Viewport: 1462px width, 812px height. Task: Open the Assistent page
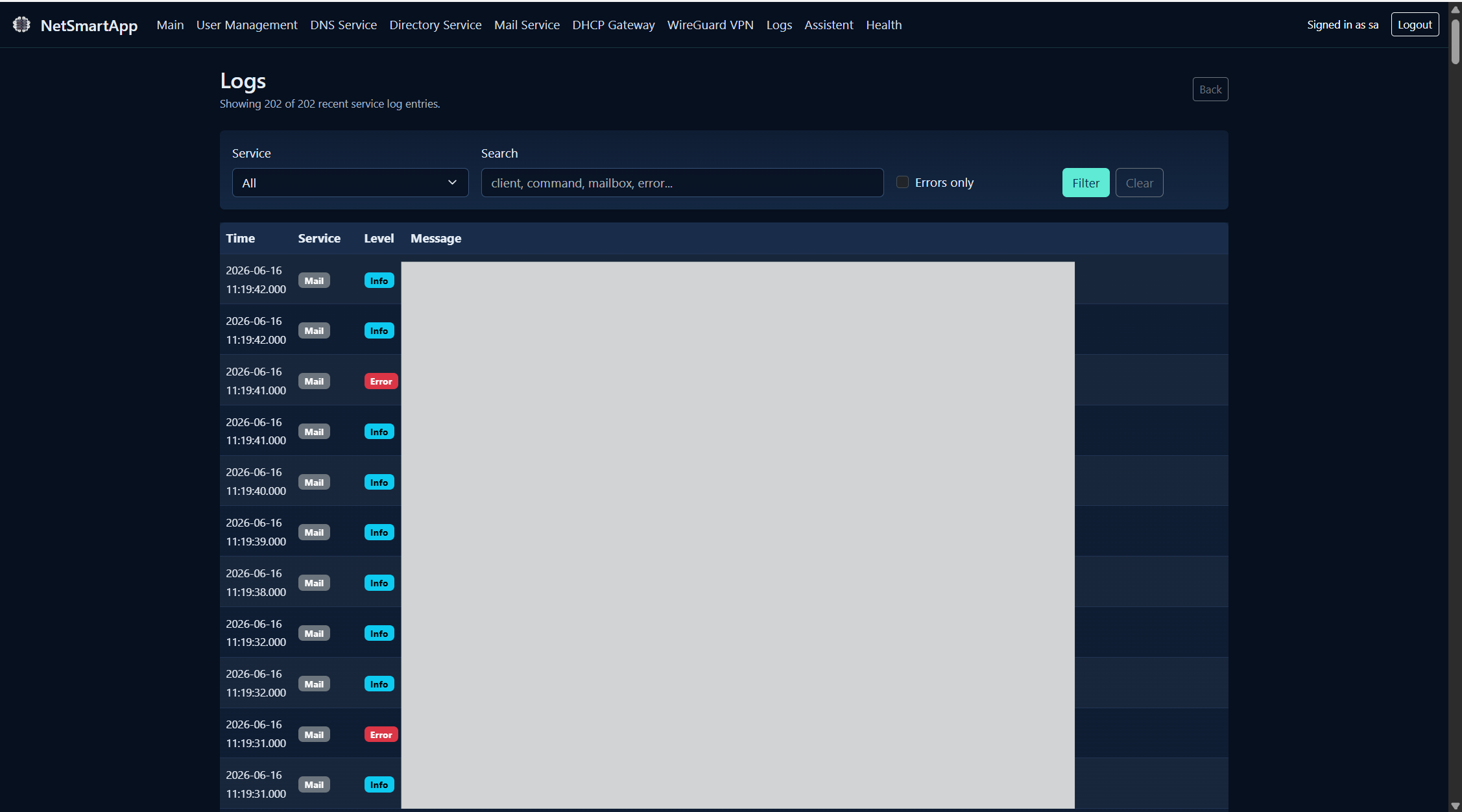(828, 25)
